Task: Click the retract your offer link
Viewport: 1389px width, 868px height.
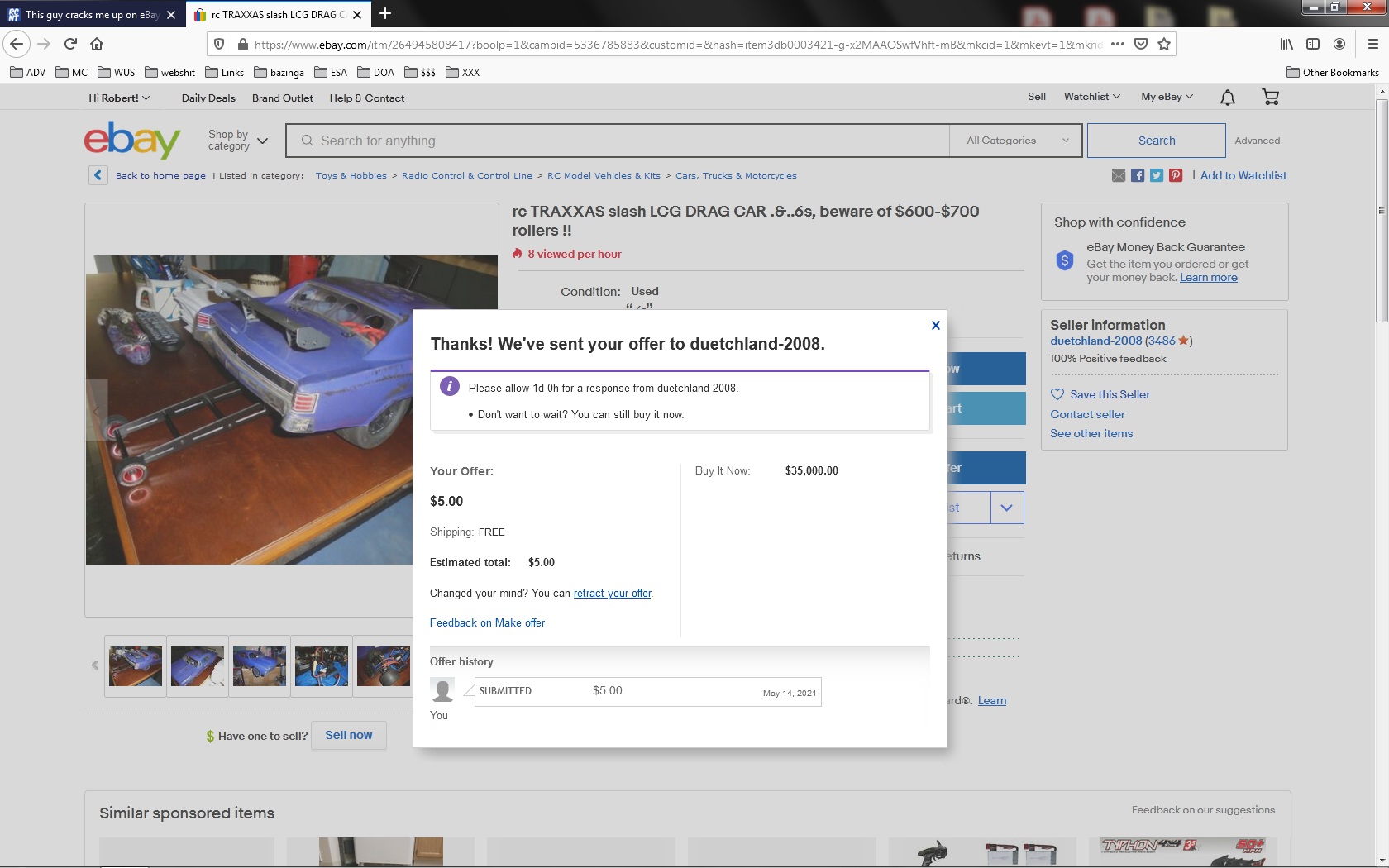Action: point(613,593)
